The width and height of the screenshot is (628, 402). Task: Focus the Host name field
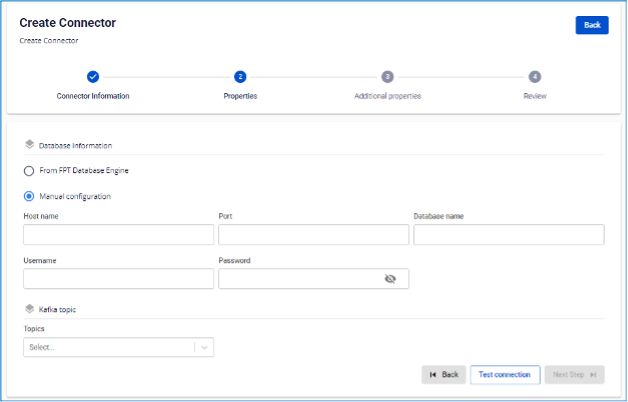(119, 234)
